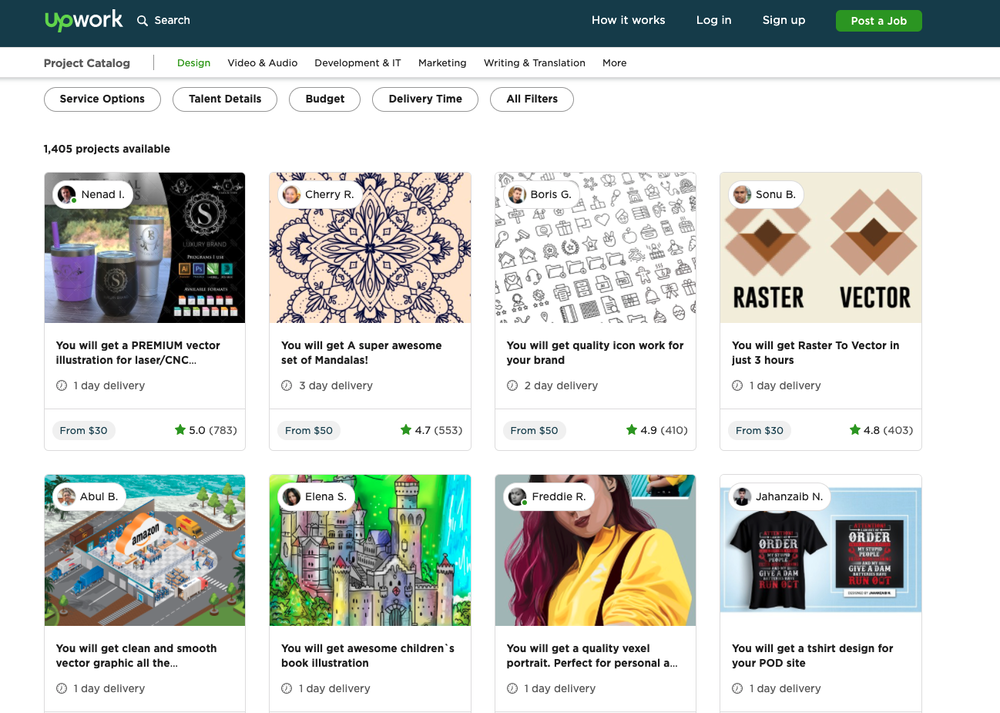The image size is (1000, 713).
Task: Click Abul B.'s profile avatar
Action: [x=67, y=497]
